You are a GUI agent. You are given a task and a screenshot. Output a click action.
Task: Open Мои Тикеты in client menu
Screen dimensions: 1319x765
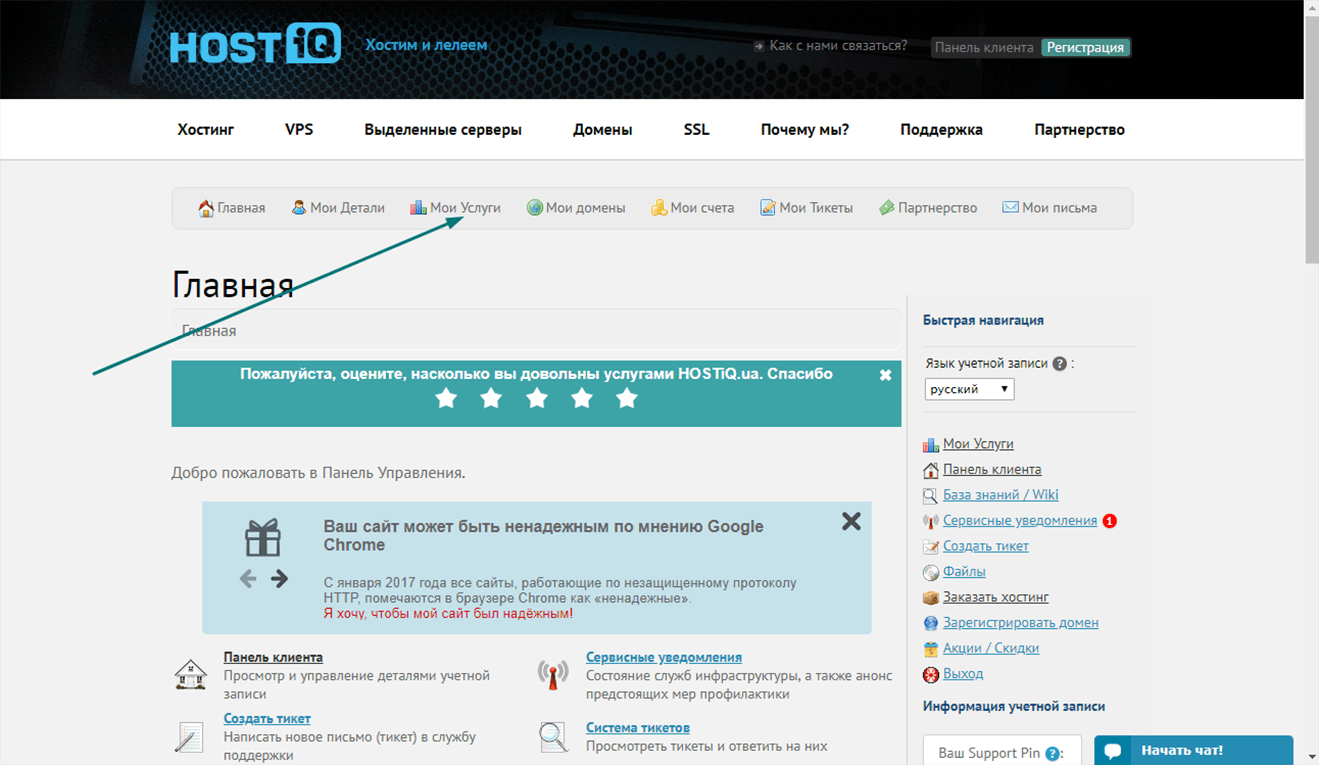(x=806, y=208)
